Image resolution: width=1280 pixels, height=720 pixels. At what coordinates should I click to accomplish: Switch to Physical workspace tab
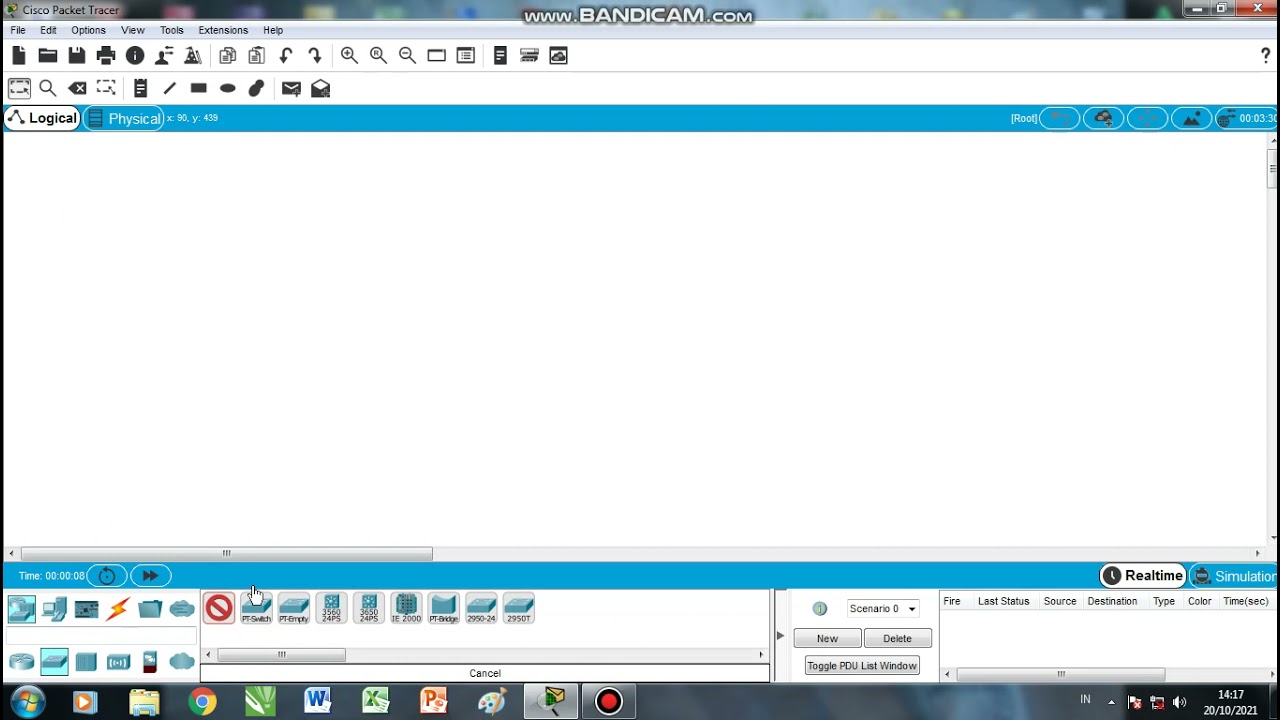point(123,118)
